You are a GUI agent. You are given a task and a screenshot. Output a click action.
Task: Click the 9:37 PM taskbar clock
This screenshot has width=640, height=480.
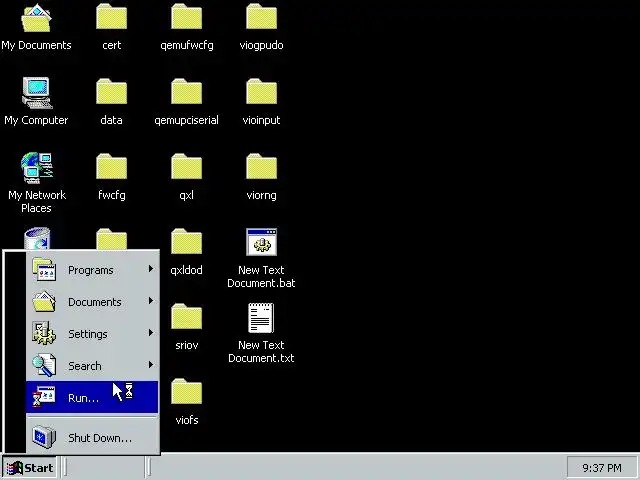pyautogui.click(x=602, y=468)
